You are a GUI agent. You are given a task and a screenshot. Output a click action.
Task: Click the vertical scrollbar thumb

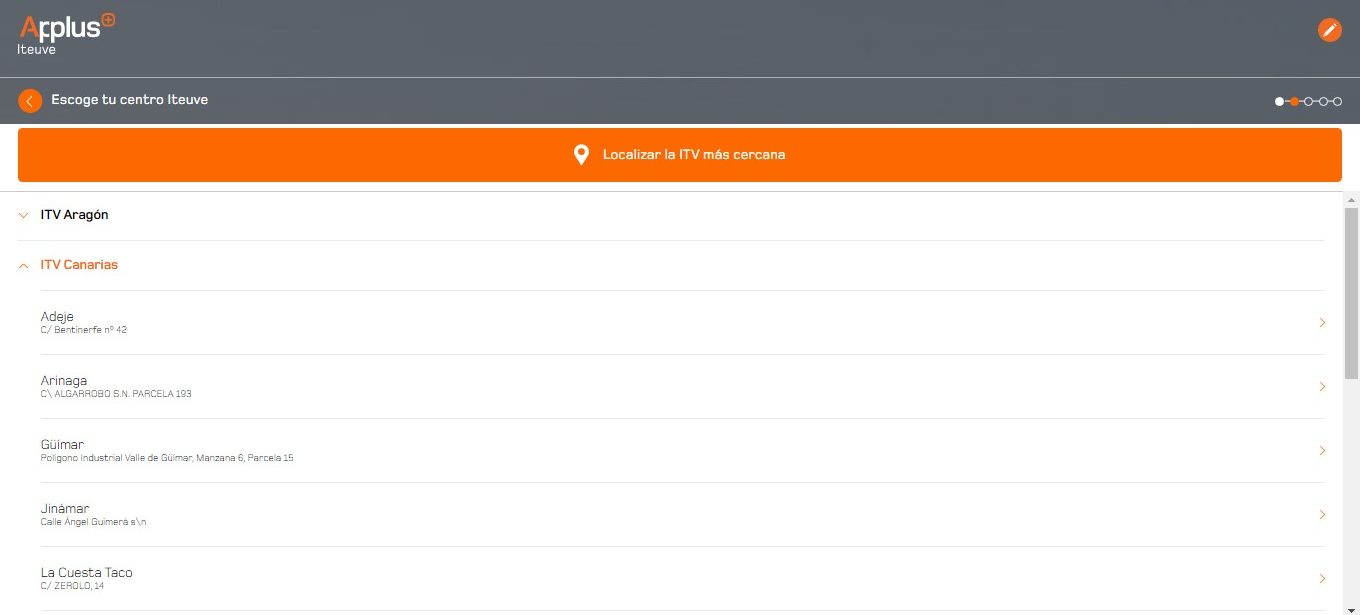click(1352, 293)
